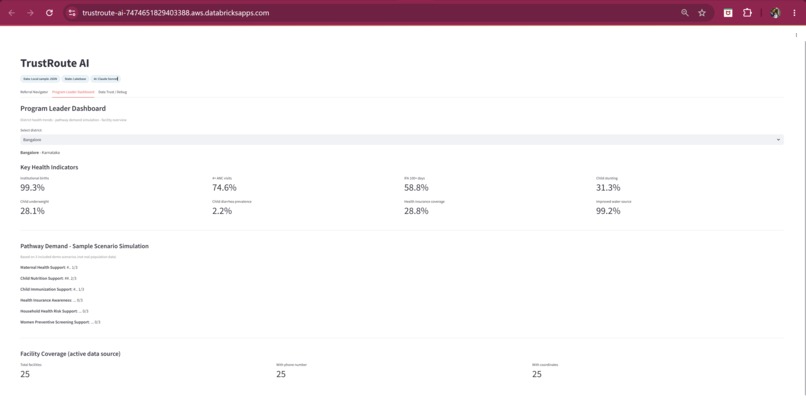Click the Total facilities value 25

[25, 374]
